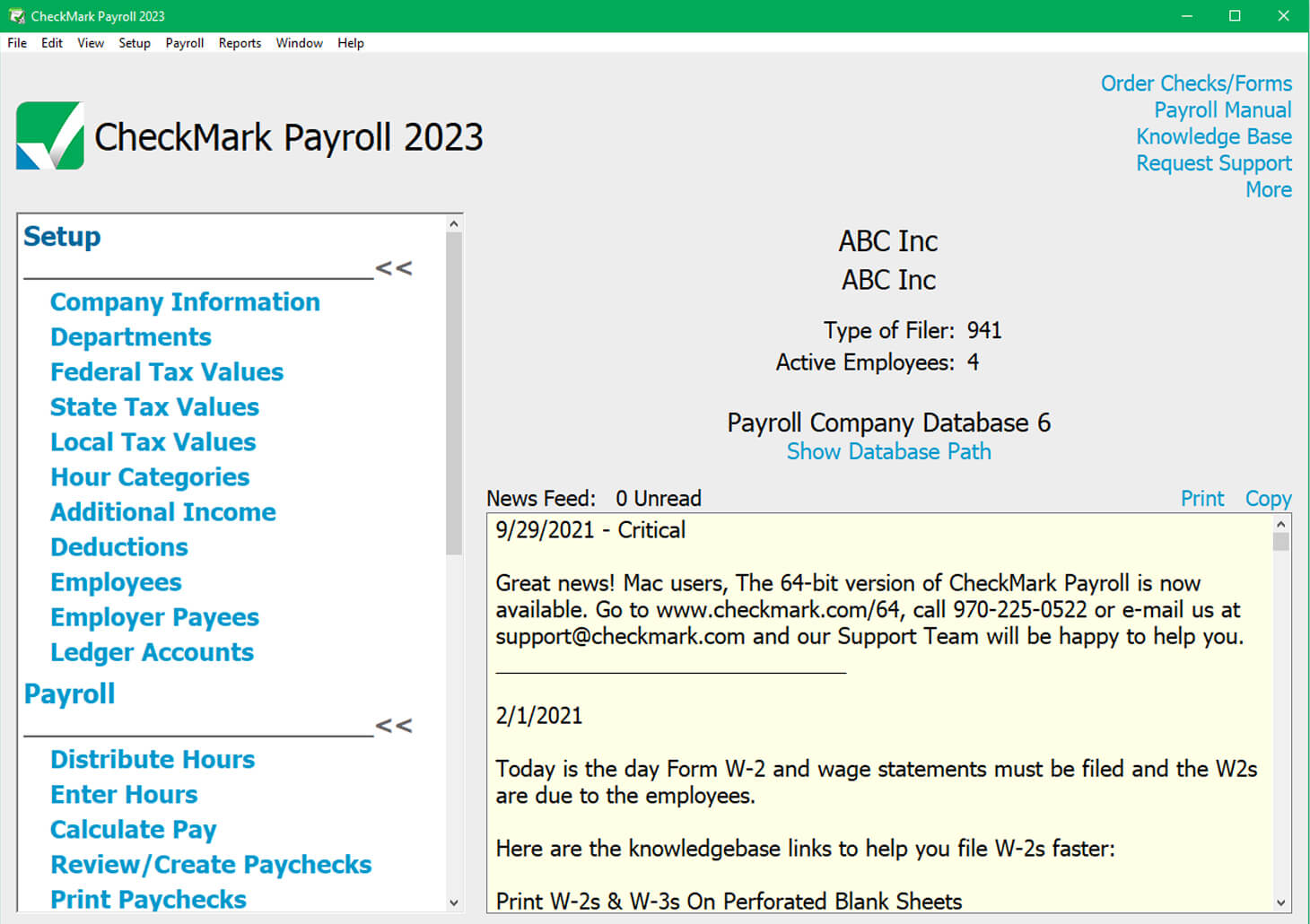Screen dimensions: 1310x924
Task: Click the sidebar scroll up arrow
Action: [x=454, y=223]
